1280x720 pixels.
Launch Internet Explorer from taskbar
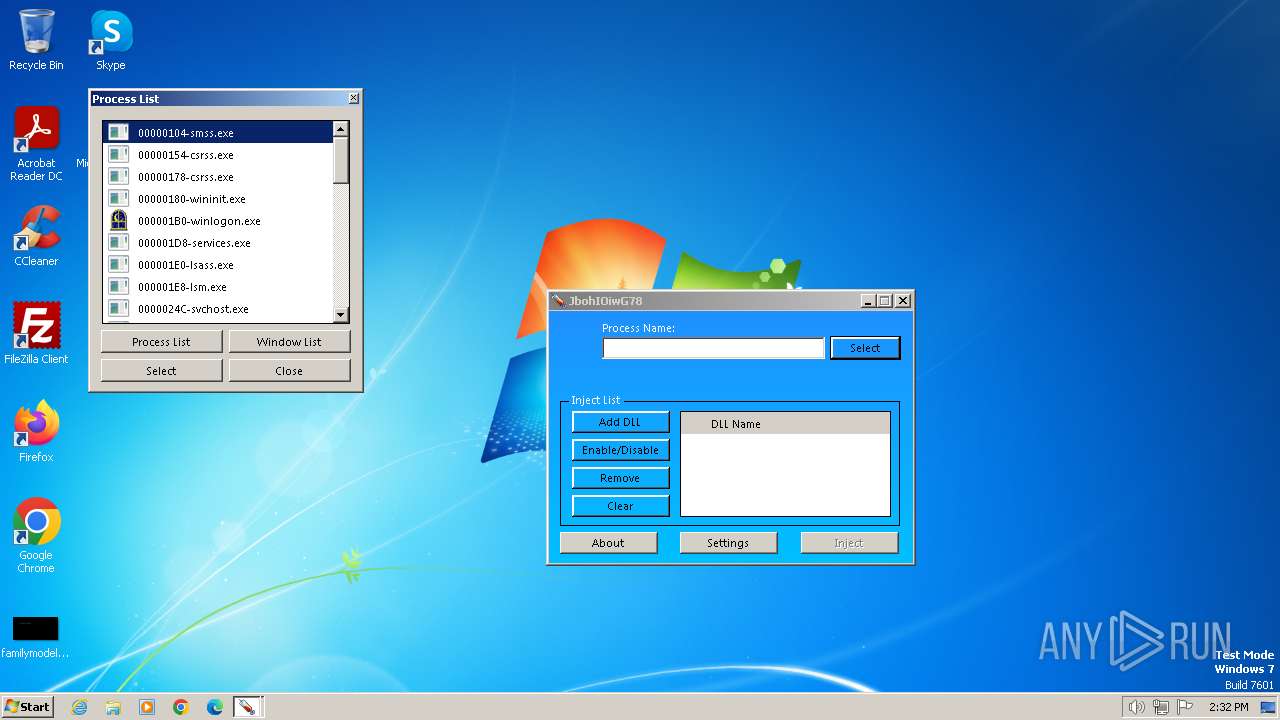pos(79,707)
